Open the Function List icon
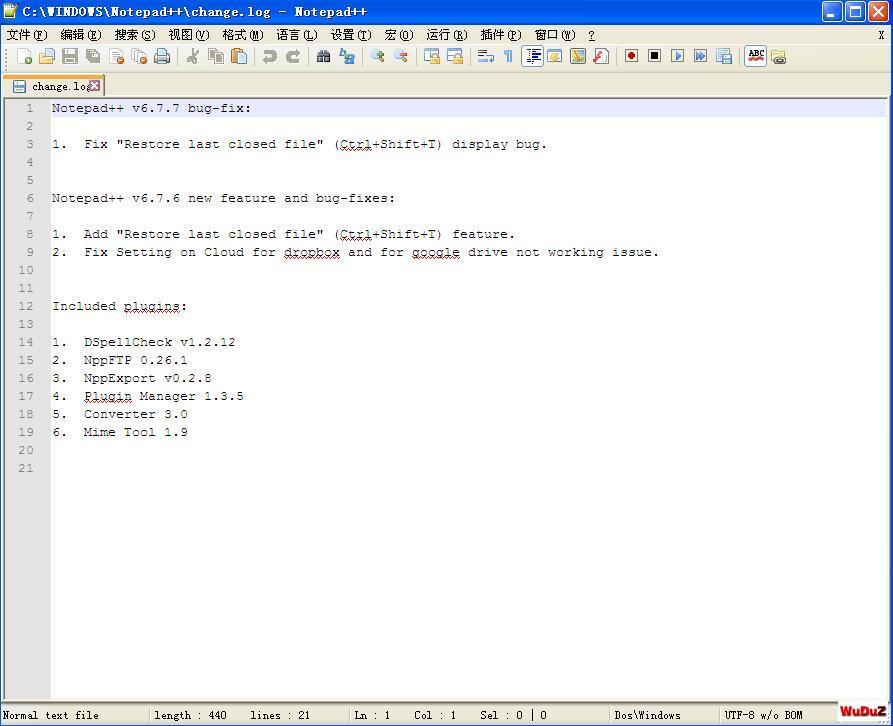 (x=601, y=56)
